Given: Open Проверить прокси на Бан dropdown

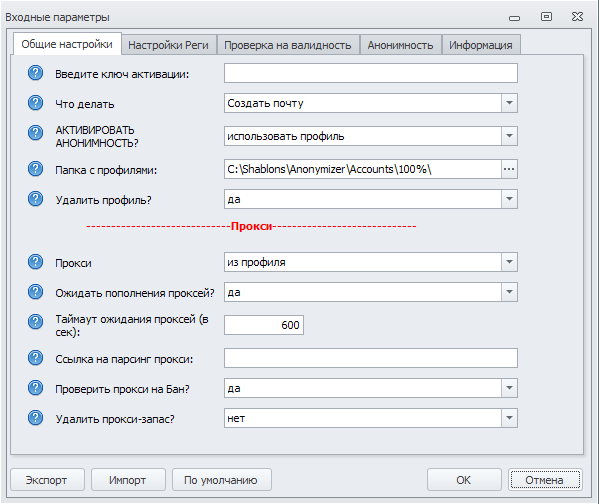Looking at the screenshot, I should pyautogui.click(x=509, y=388).
